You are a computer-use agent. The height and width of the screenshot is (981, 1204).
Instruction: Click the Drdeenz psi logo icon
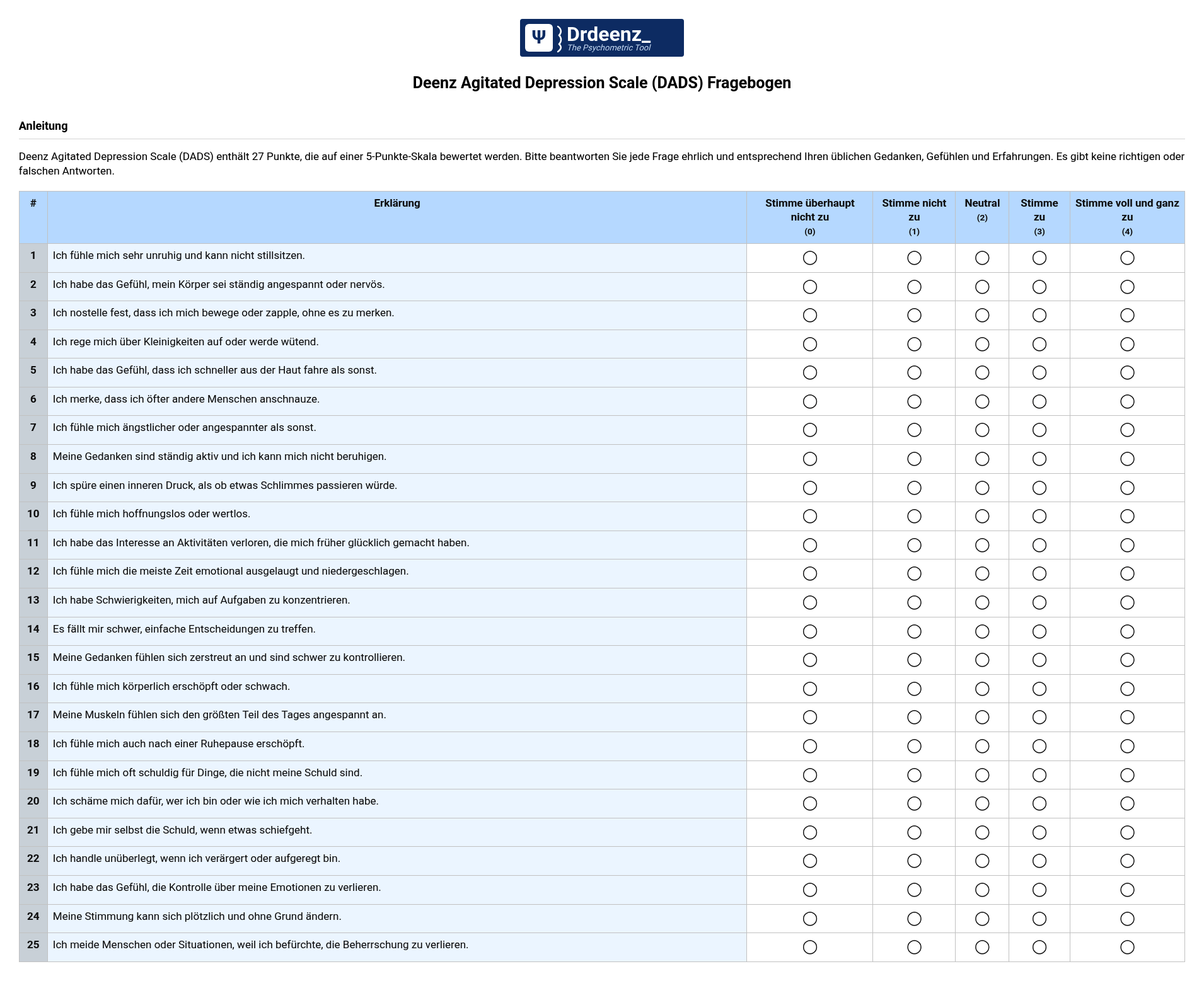539,38
